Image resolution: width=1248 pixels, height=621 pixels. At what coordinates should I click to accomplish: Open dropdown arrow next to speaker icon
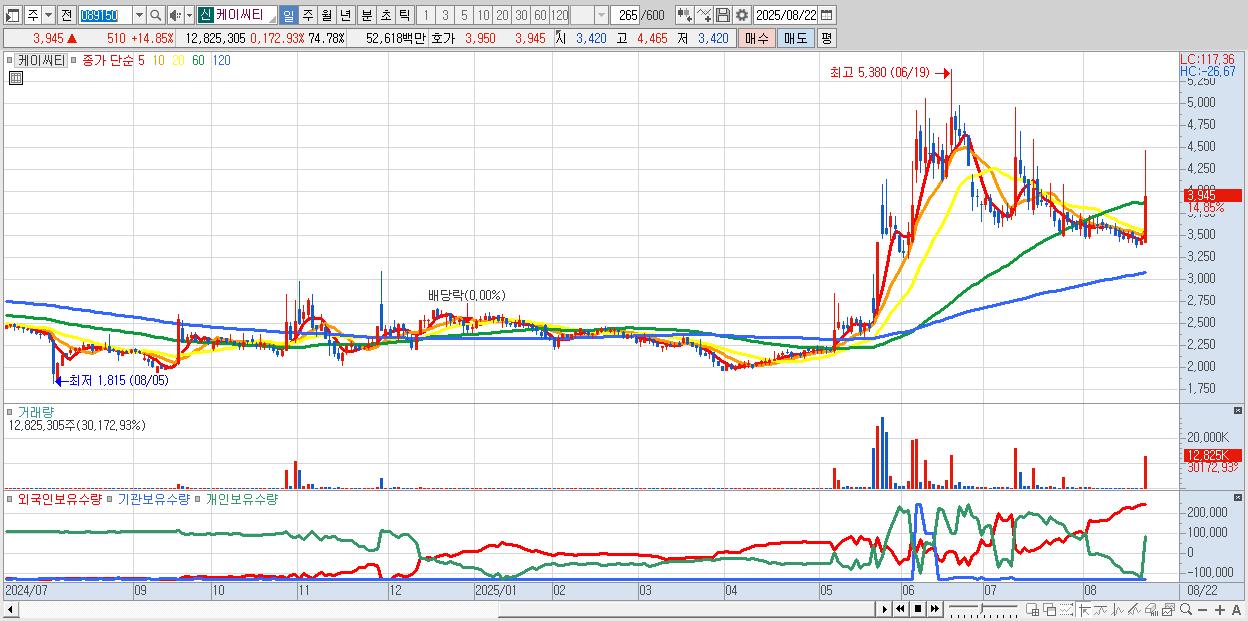(x=189, y=15)
